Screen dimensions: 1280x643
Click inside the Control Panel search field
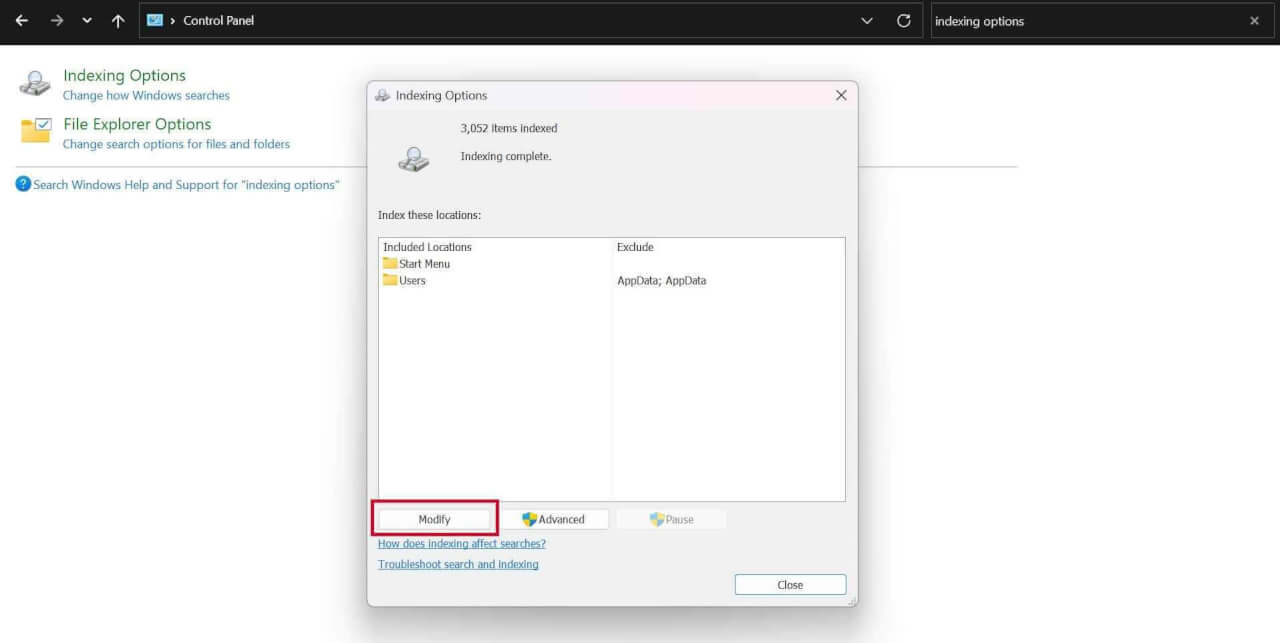coord(1060,20)
